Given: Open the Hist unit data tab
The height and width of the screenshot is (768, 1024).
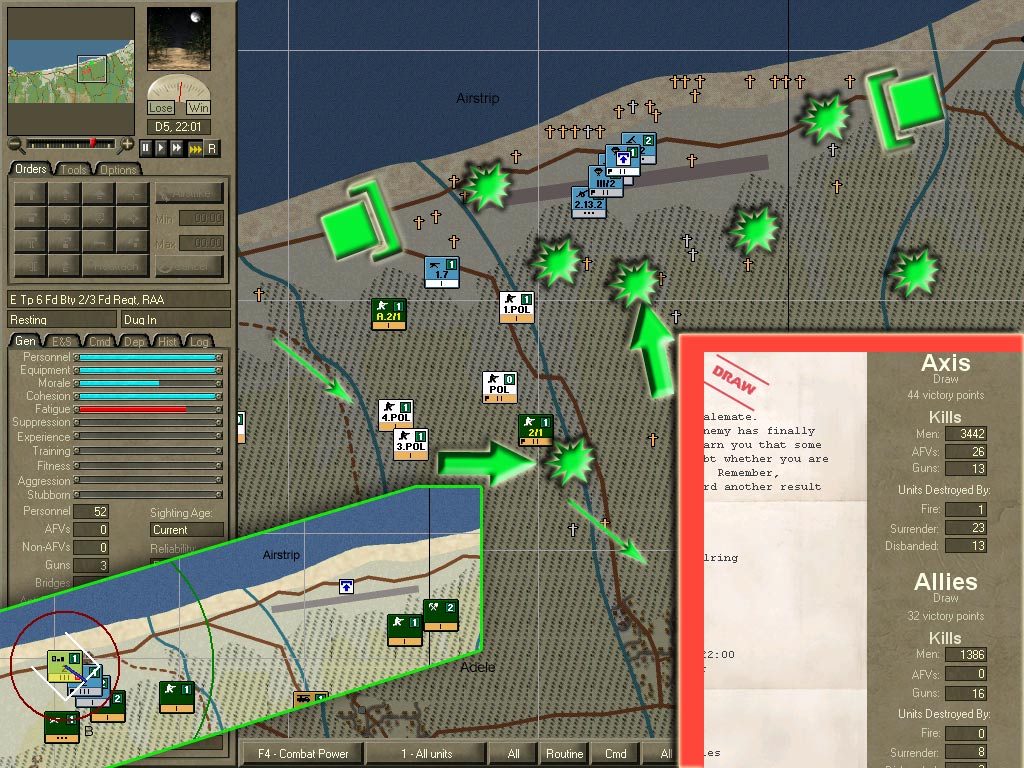Looking at the screenshot, I should tap(167, 342).
